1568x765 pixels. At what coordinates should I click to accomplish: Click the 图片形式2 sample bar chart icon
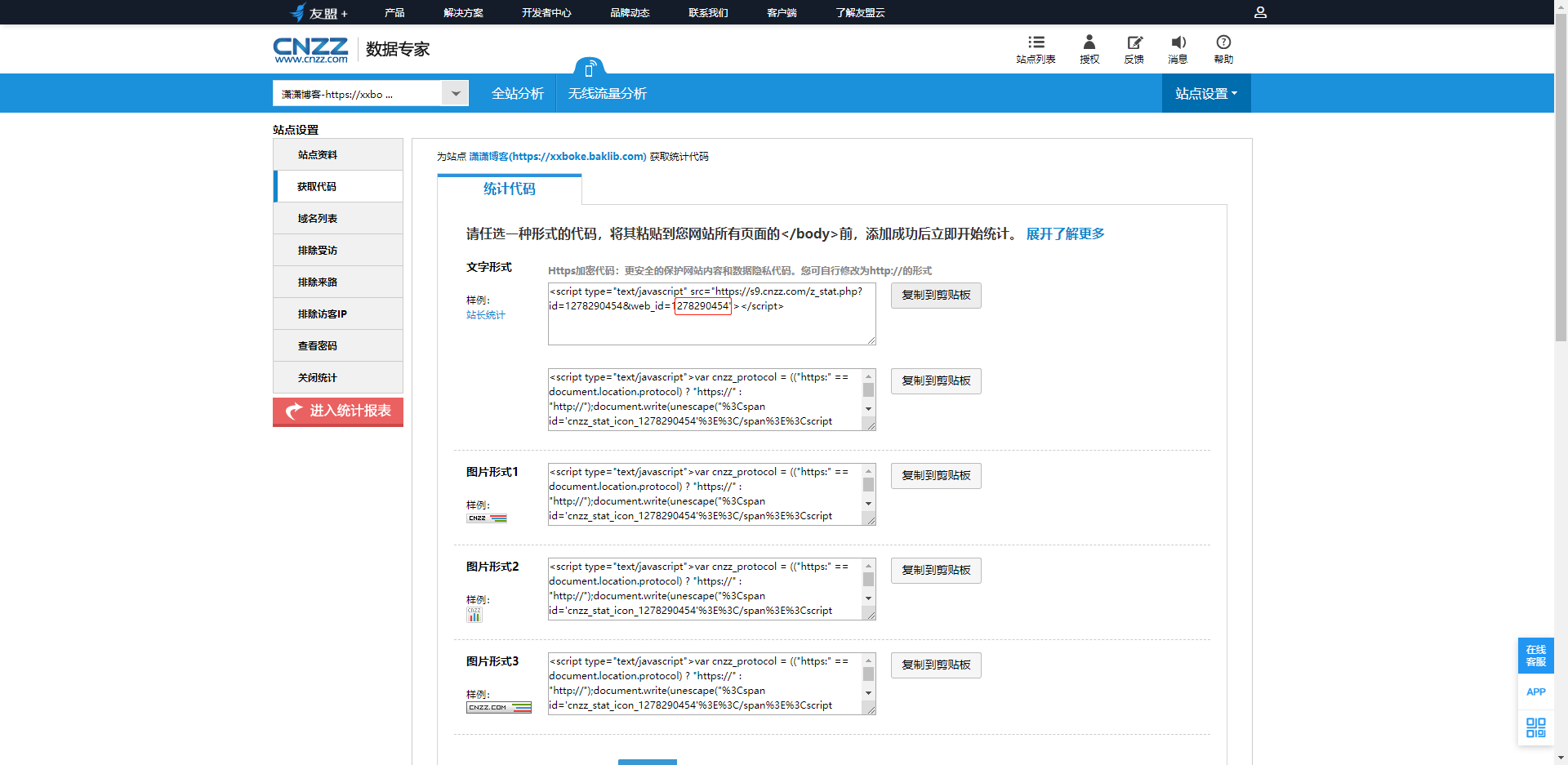pos(474,615)
